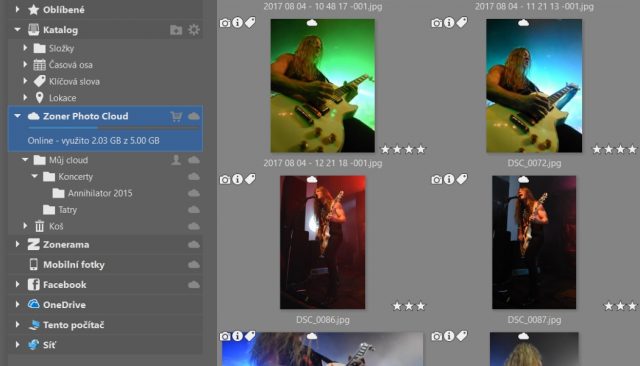640x366 pixels.
Task: Select the blue-lit guitarist thumbnail DSC_0072.jpg
Action: coord(534,86)
